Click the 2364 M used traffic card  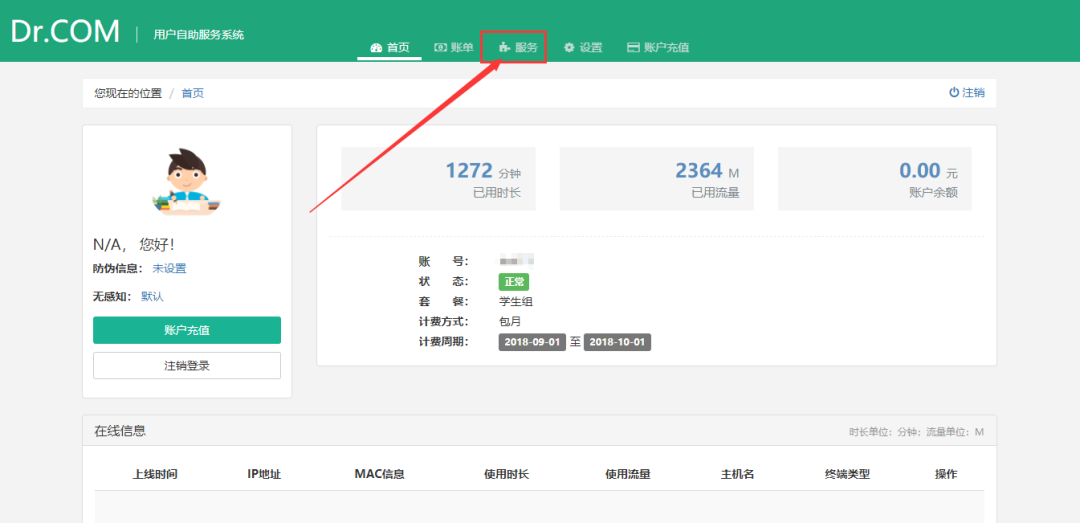[656, 179]
